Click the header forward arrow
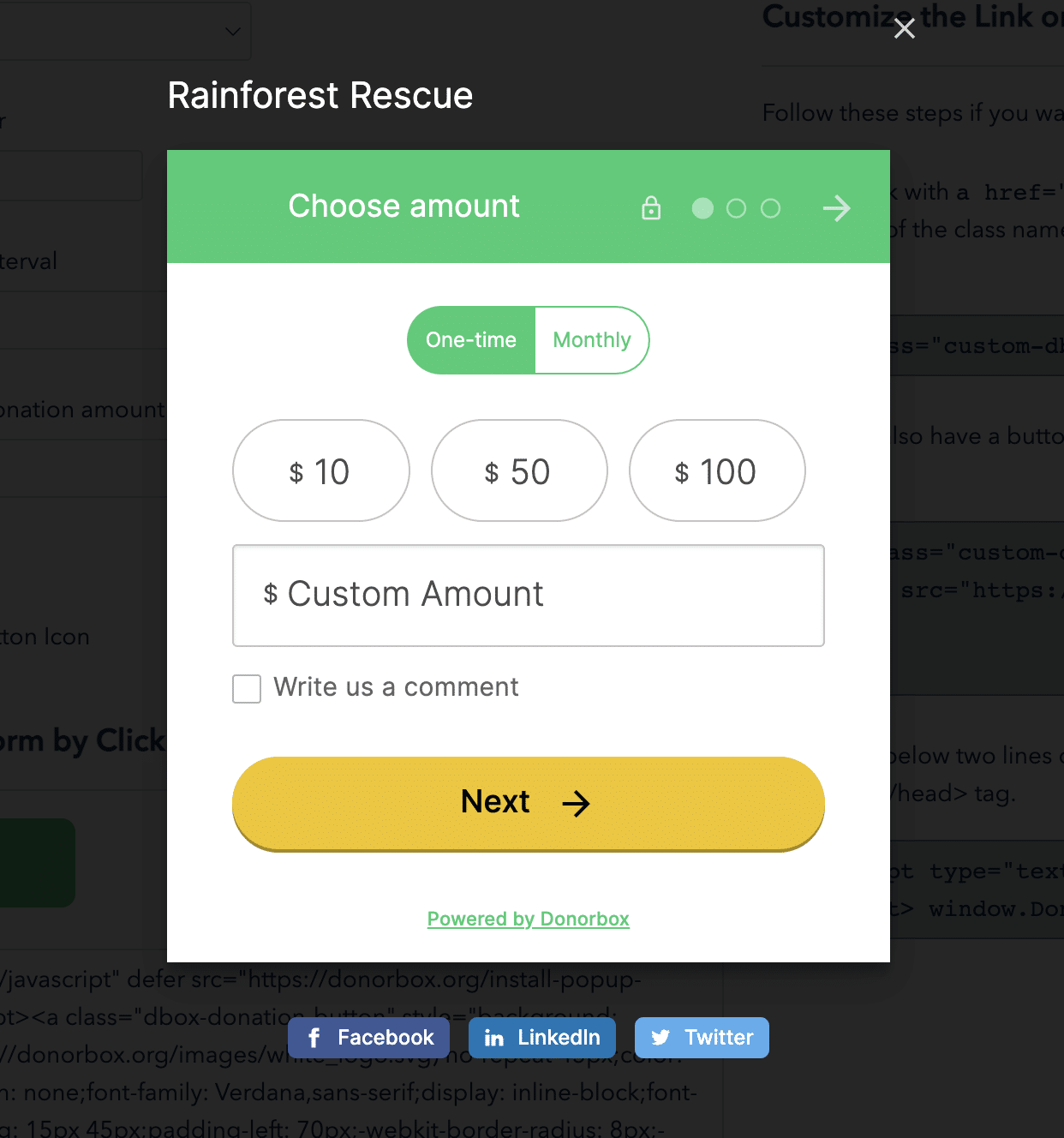The width and height of the screenshot is (1064, 1138). tap(836, 208)
